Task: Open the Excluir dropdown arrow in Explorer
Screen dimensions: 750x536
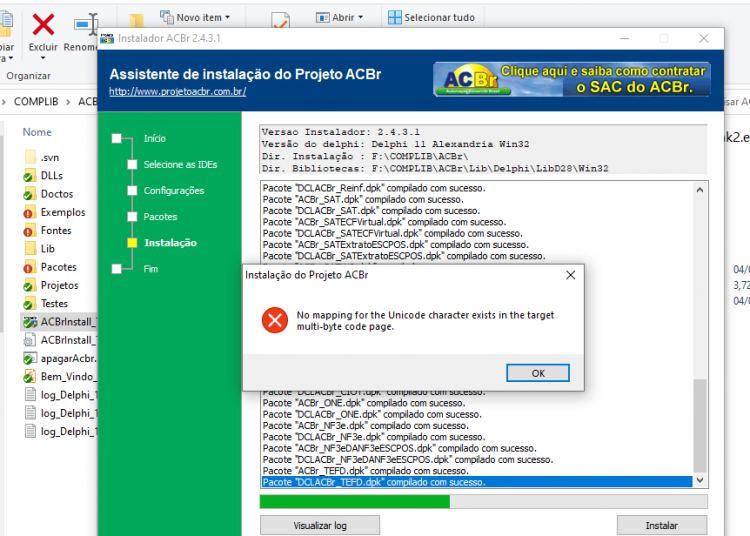Action: 43,58
